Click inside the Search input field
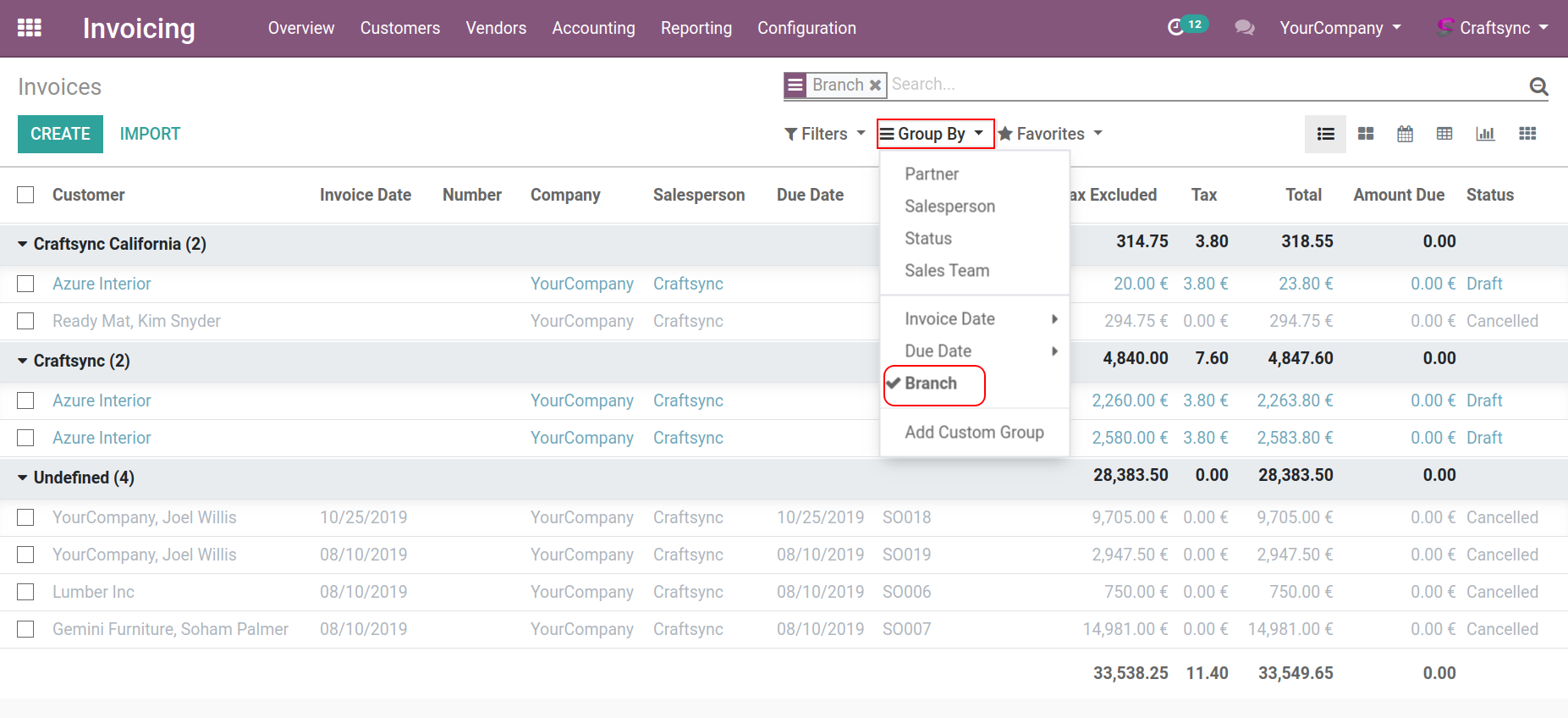This screenshot has height=718, width=1568. 1185,85
